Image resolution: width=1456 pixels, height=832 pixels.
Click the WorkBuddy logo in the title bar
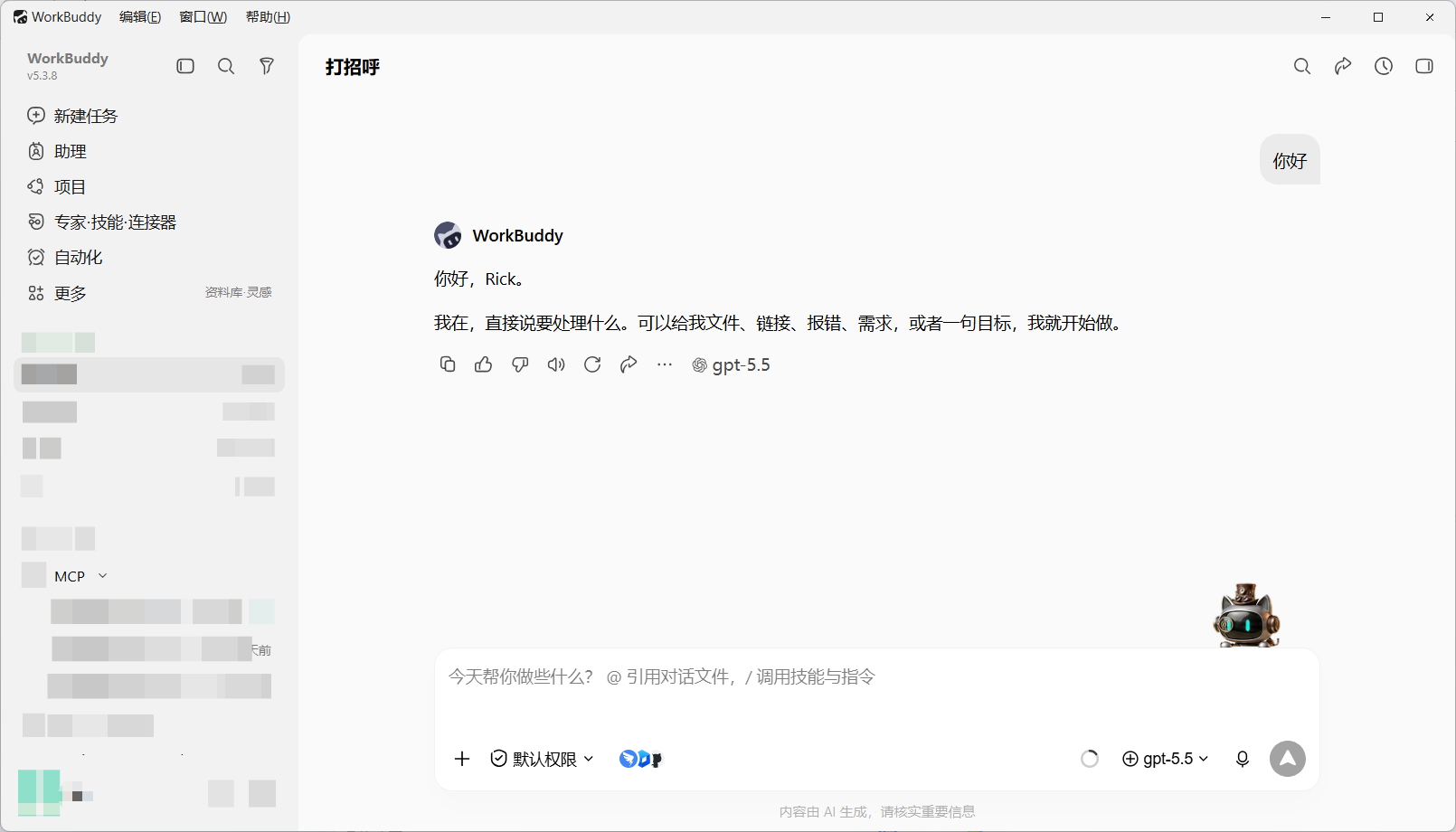pos(20,17)
